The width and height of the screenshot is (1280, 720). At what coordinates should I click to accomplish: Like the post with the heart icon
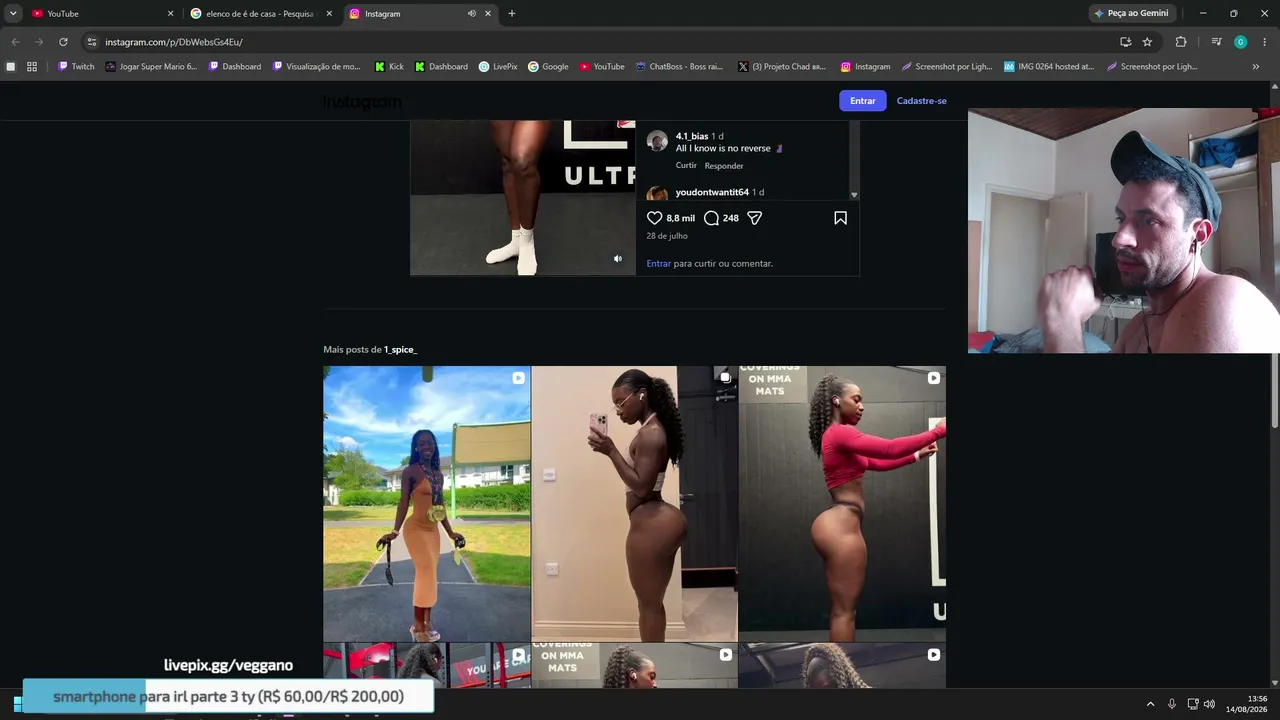click(x=655, y=218)
